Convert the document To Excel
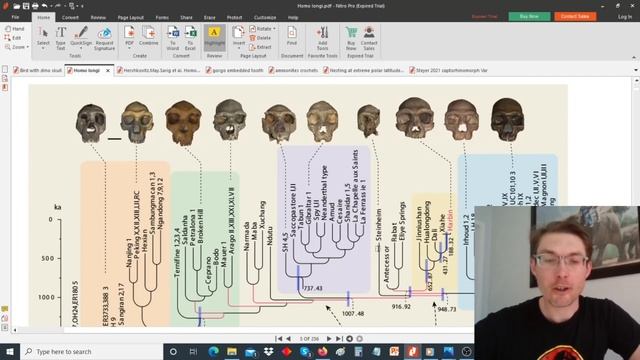 [190, 38]
